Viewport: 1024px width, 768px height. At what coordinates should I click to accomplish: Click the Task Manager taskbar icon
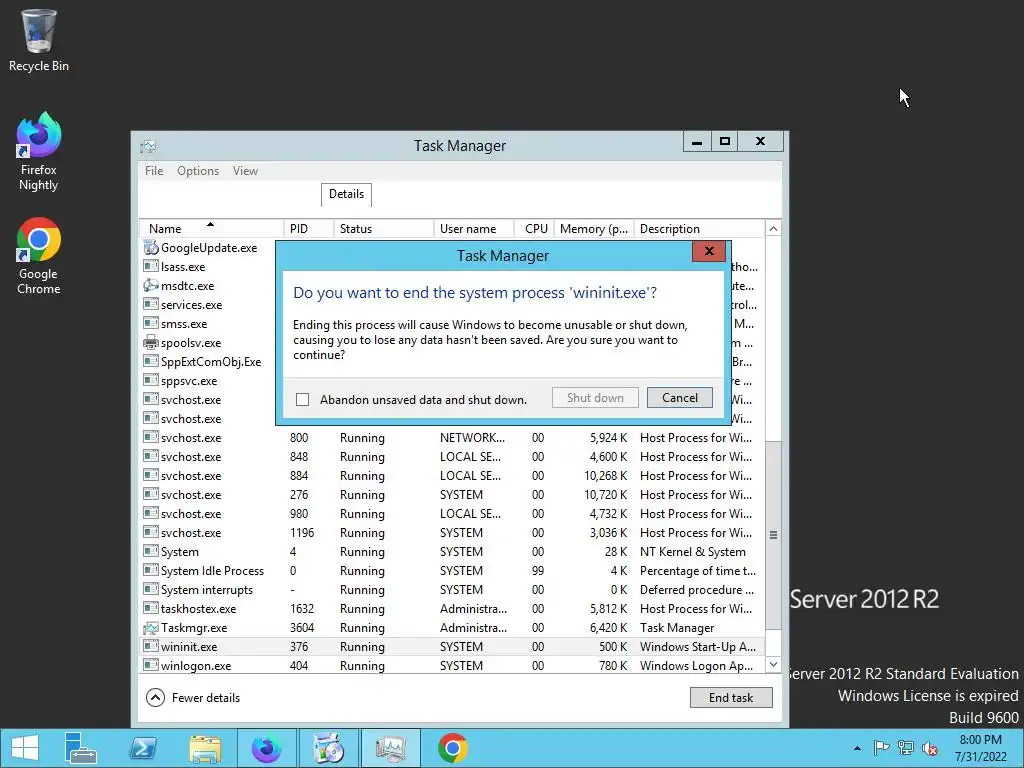click(391, 748)
